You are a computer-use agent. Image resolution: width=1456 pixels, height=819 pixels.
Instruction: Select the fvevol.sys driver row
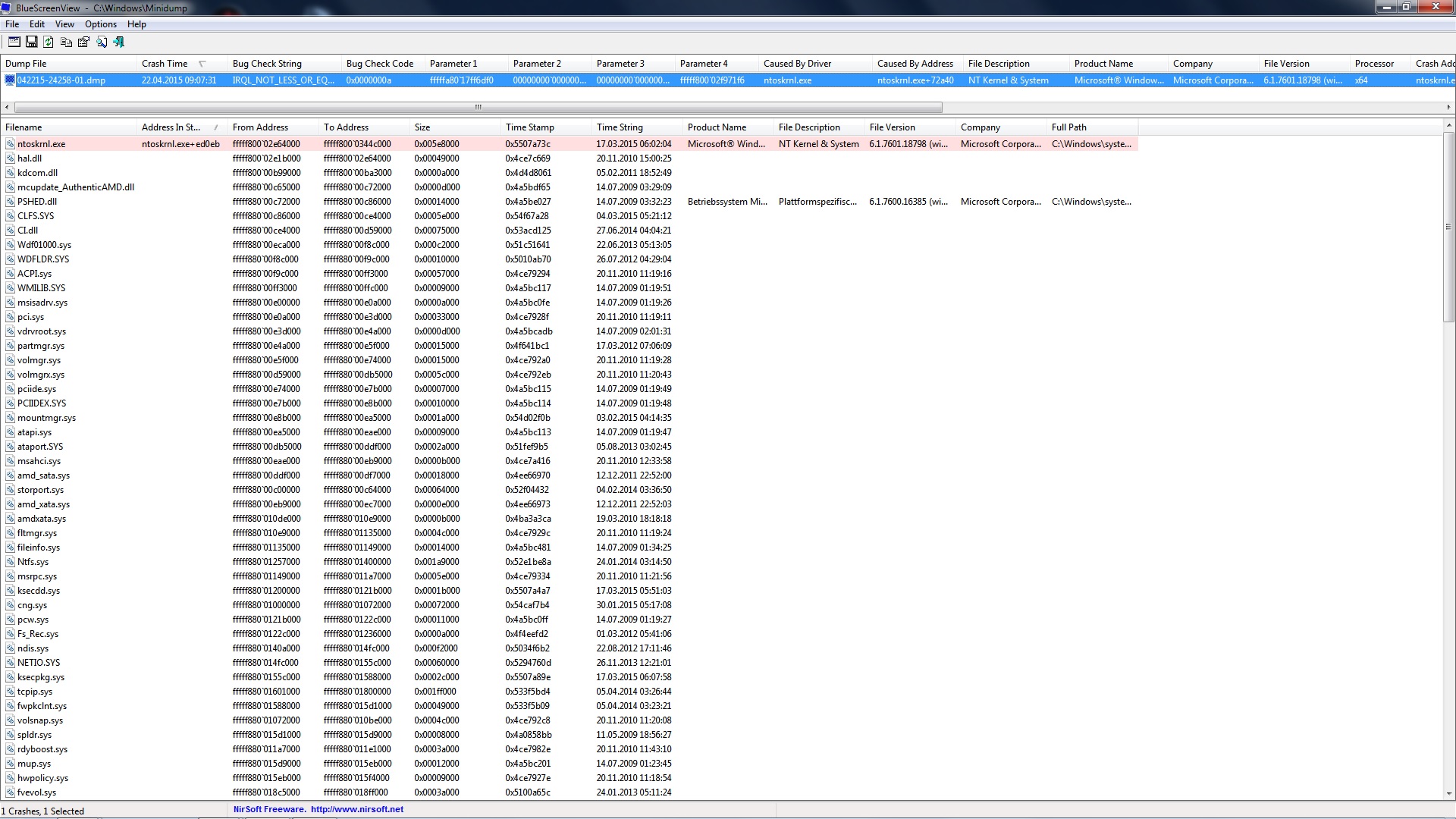point(569,792)
